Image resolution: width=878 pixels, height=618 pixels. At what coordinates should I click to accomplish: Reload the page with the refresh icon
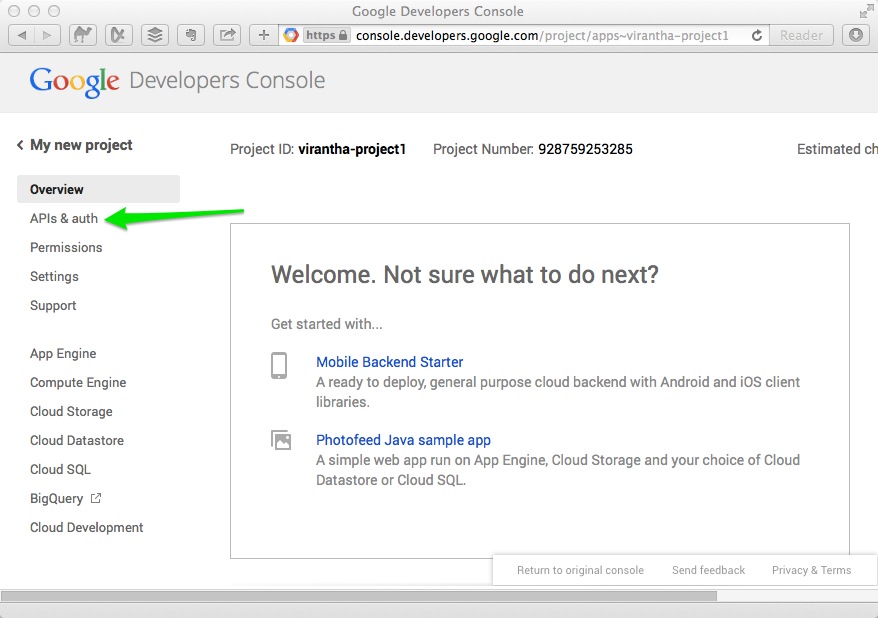click(757, 35)
